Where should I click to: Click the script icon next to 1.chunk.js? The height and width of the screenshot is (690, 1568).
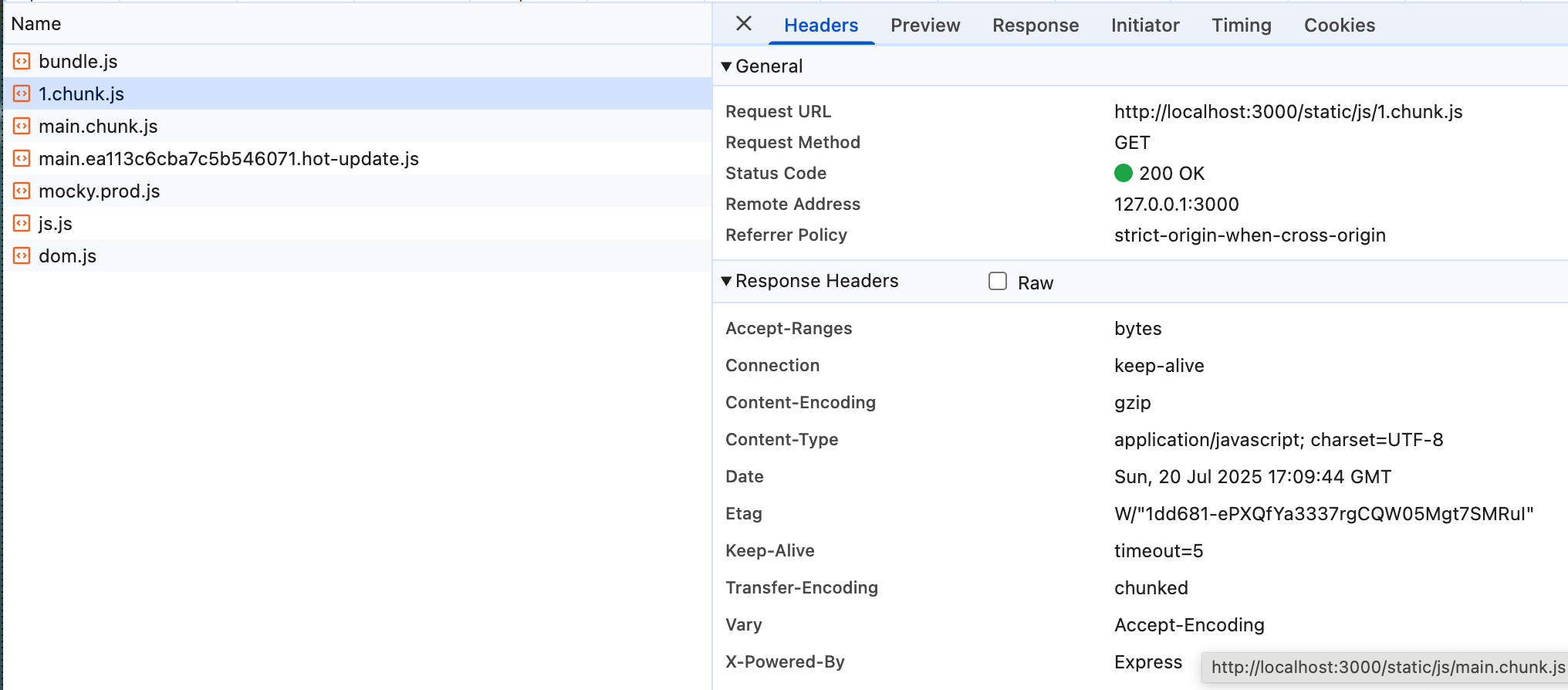coord(22,93)
